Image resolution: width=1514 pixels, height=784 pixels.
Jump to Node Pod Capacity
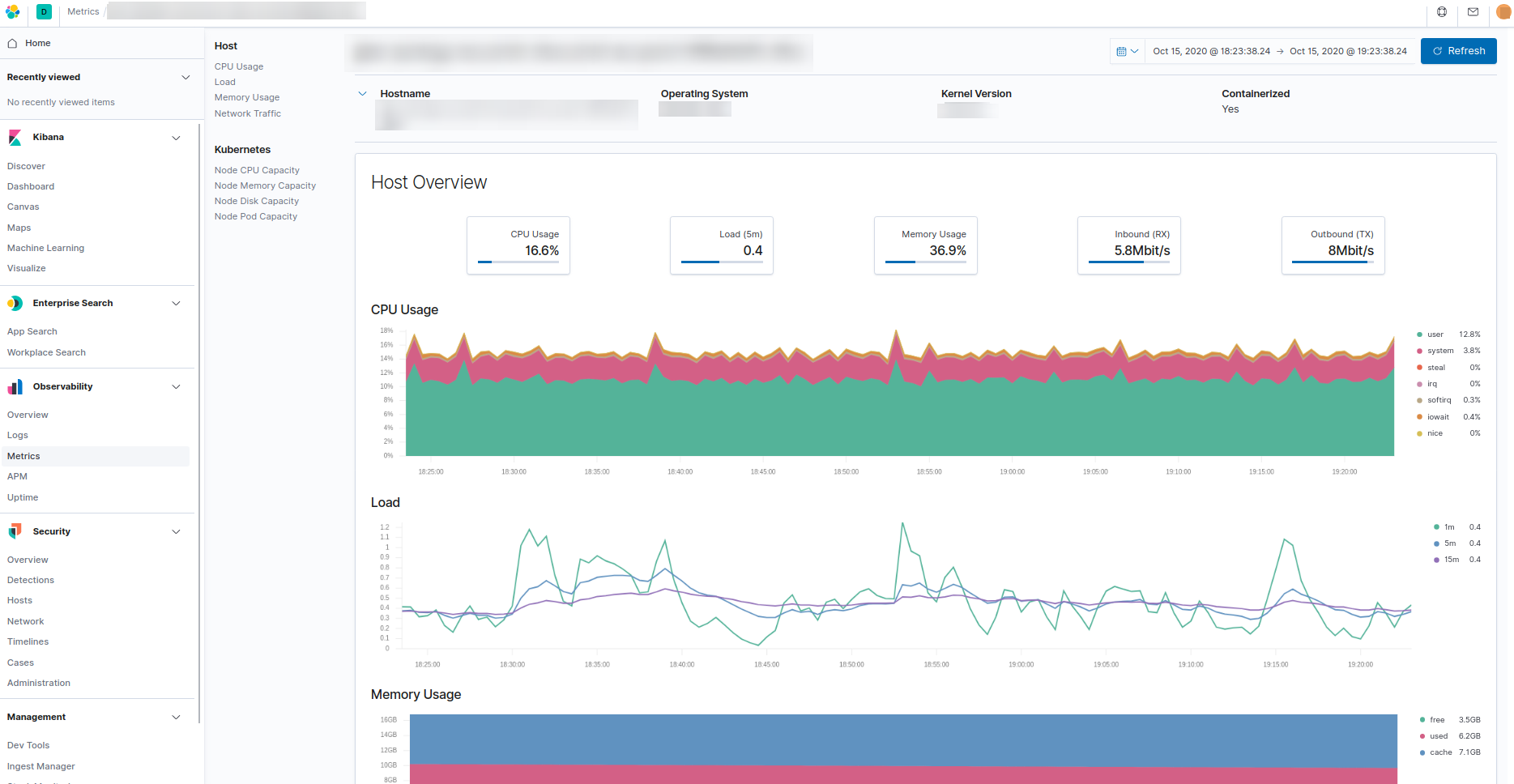(x=256, y=216)
